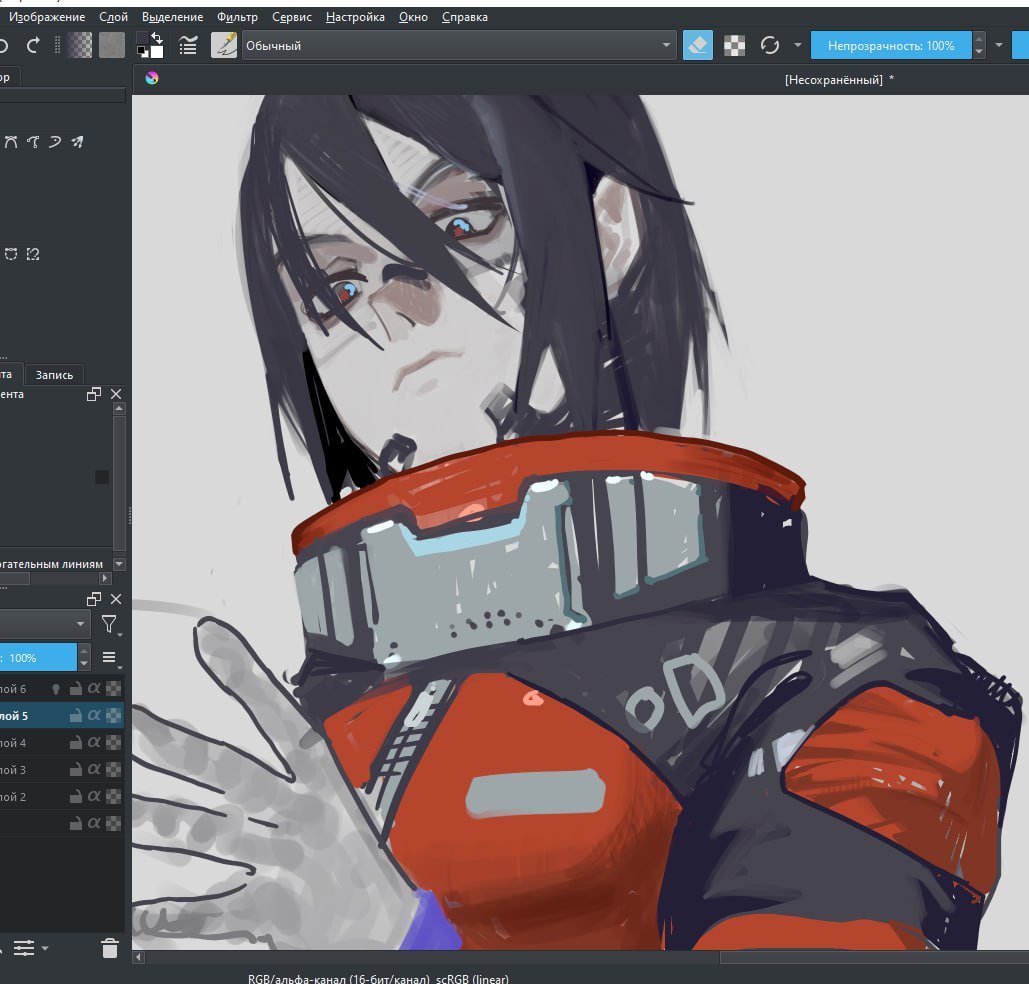Float the layers docker panel
The width and height of the screenshot is (1029, 984).
pos(94,599)
